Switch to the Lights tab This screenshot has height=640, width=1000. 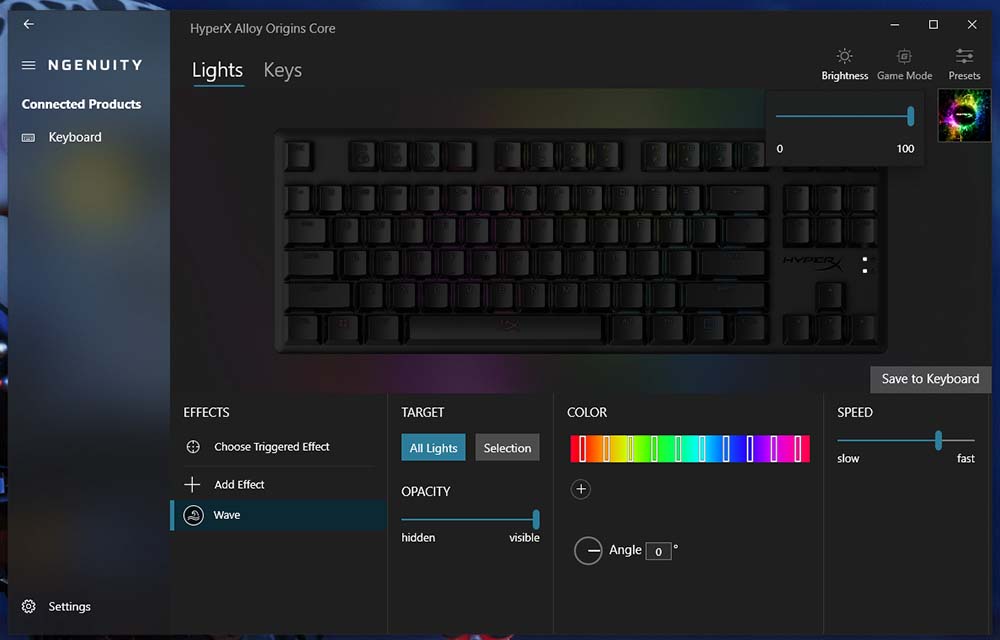click(217, 70)
